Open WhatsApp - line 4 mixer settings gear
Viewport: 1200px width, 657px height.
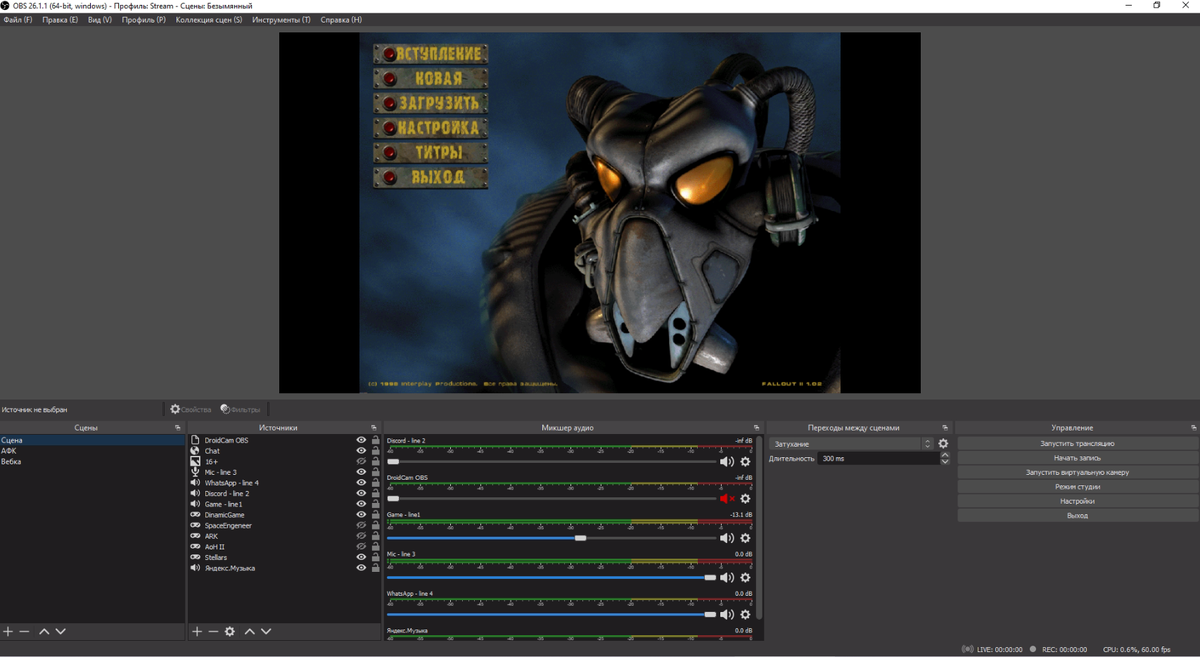click(745, 615)
